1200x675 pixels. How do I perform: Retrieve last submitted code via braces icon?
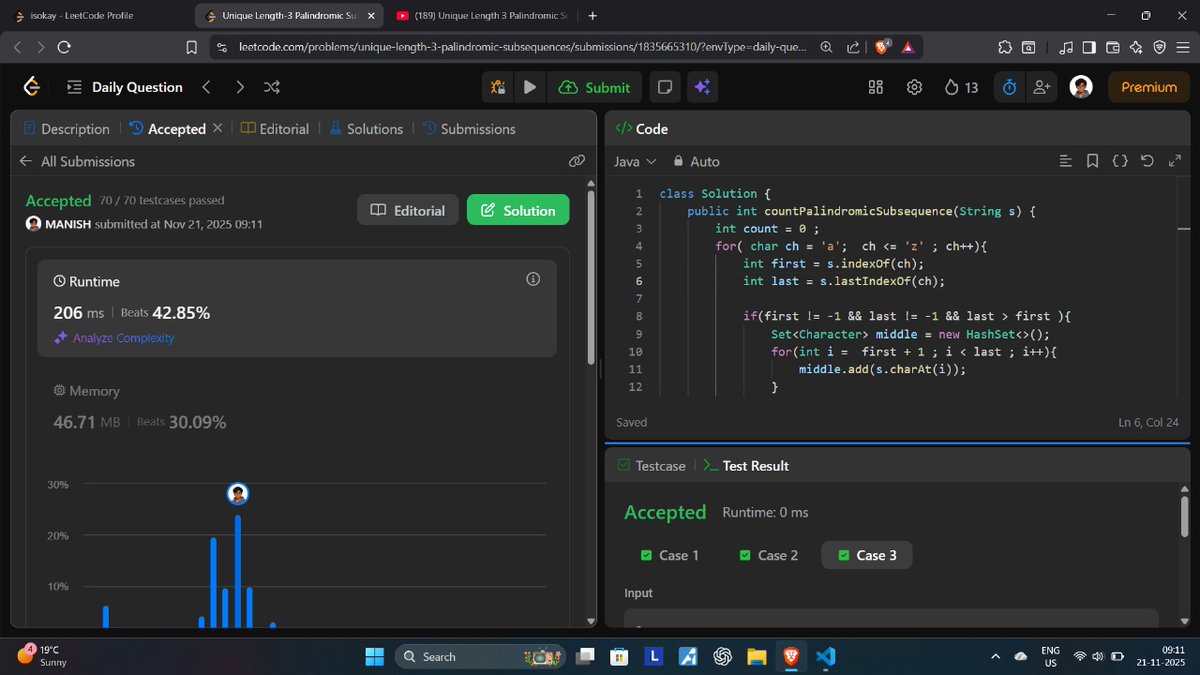click(x=1119, y=161)
